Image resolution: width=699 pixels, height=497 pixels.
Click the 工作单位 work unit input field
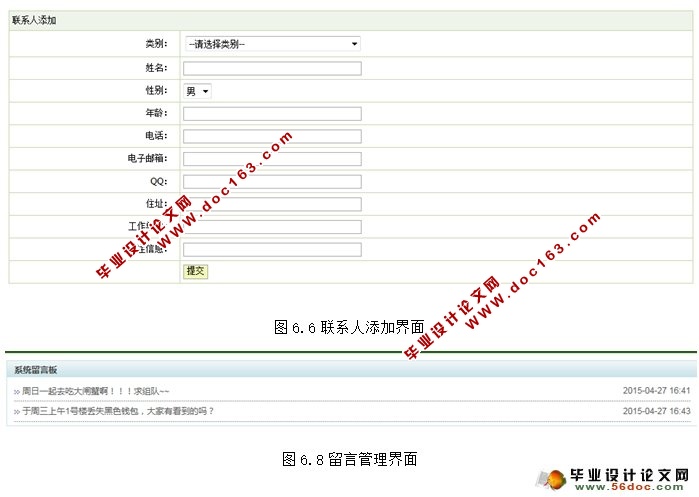[x=272, y=227]
